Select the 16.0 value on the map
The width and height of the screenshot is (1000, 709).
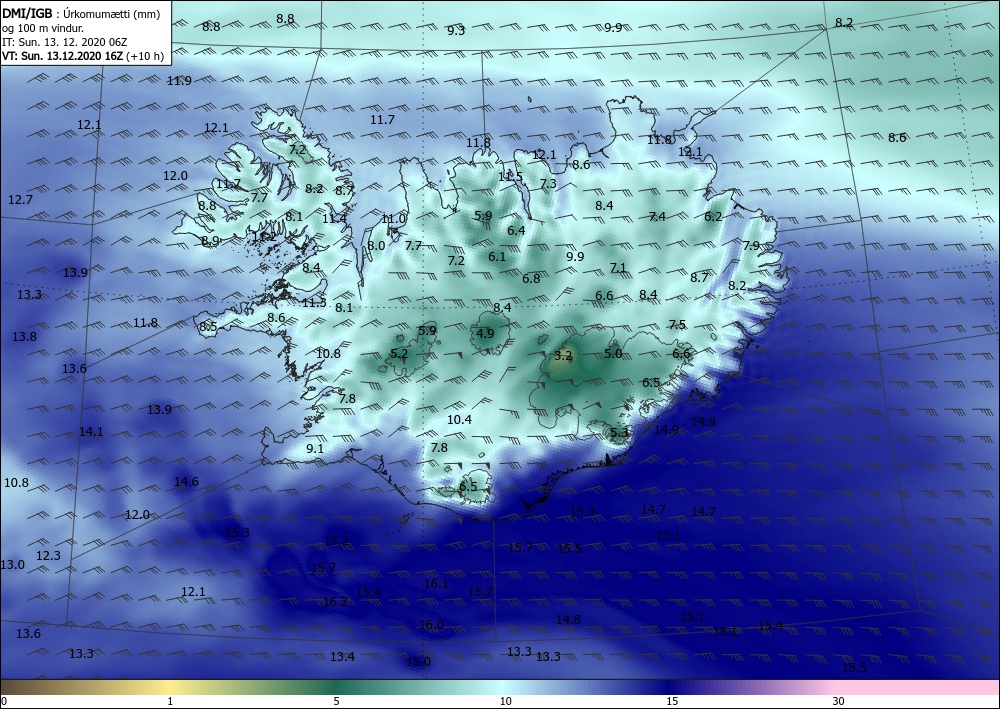pos(431,624)
